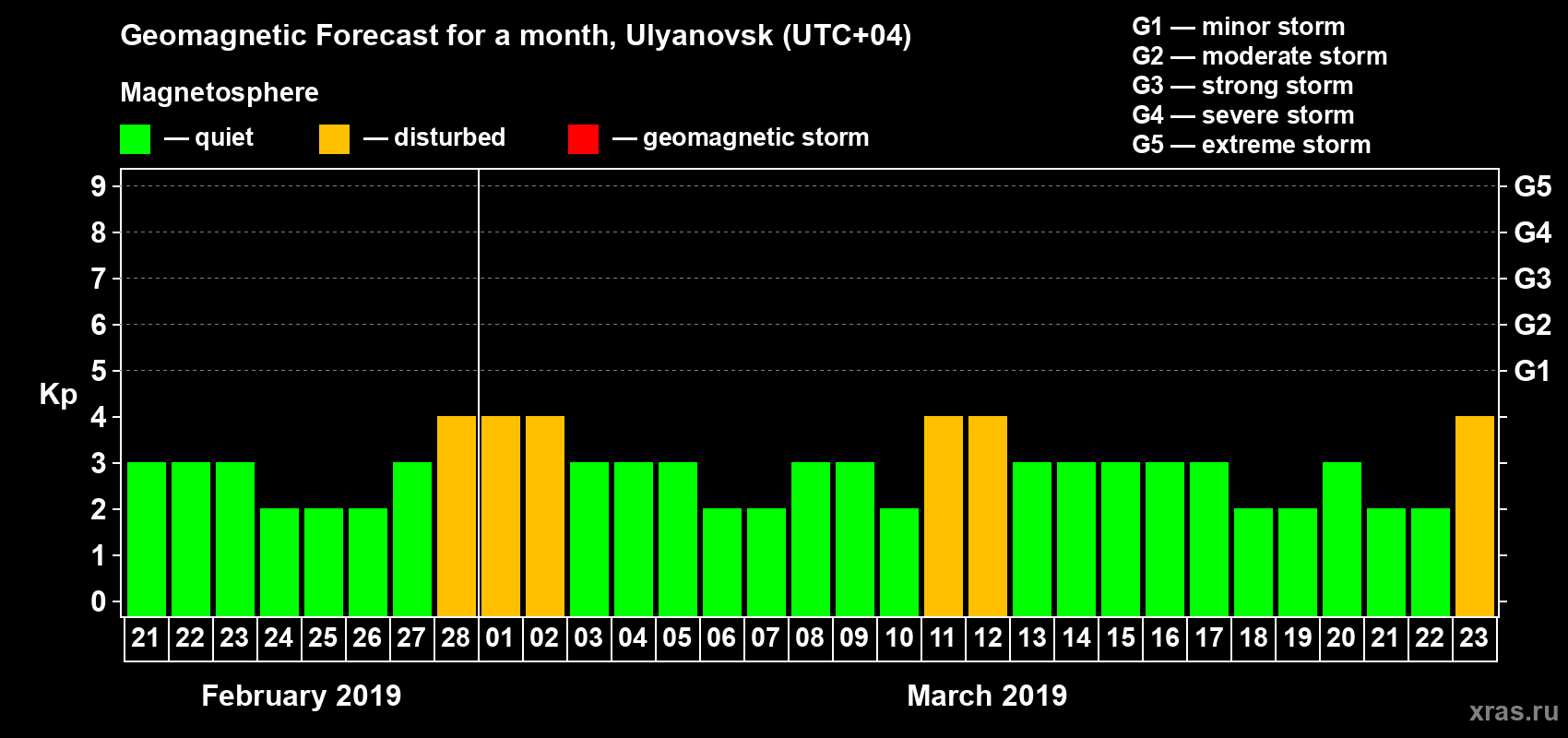The image size is (1568, 738).
Task: Click the chart title Geomagnetic Forecast text
Action: click(516, 35)
